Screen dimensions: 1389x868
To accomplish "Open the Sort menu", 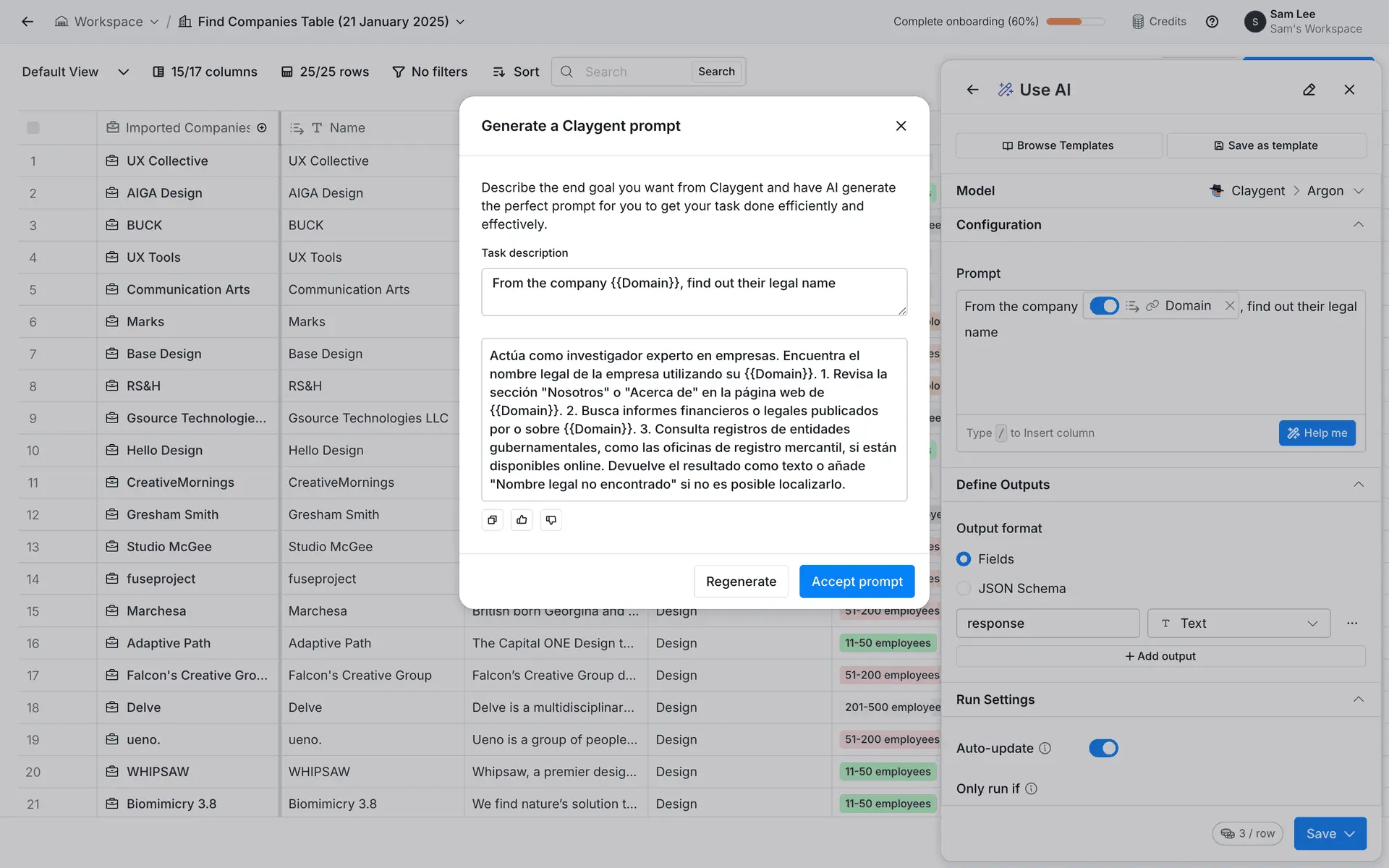I will coord(516,72).
